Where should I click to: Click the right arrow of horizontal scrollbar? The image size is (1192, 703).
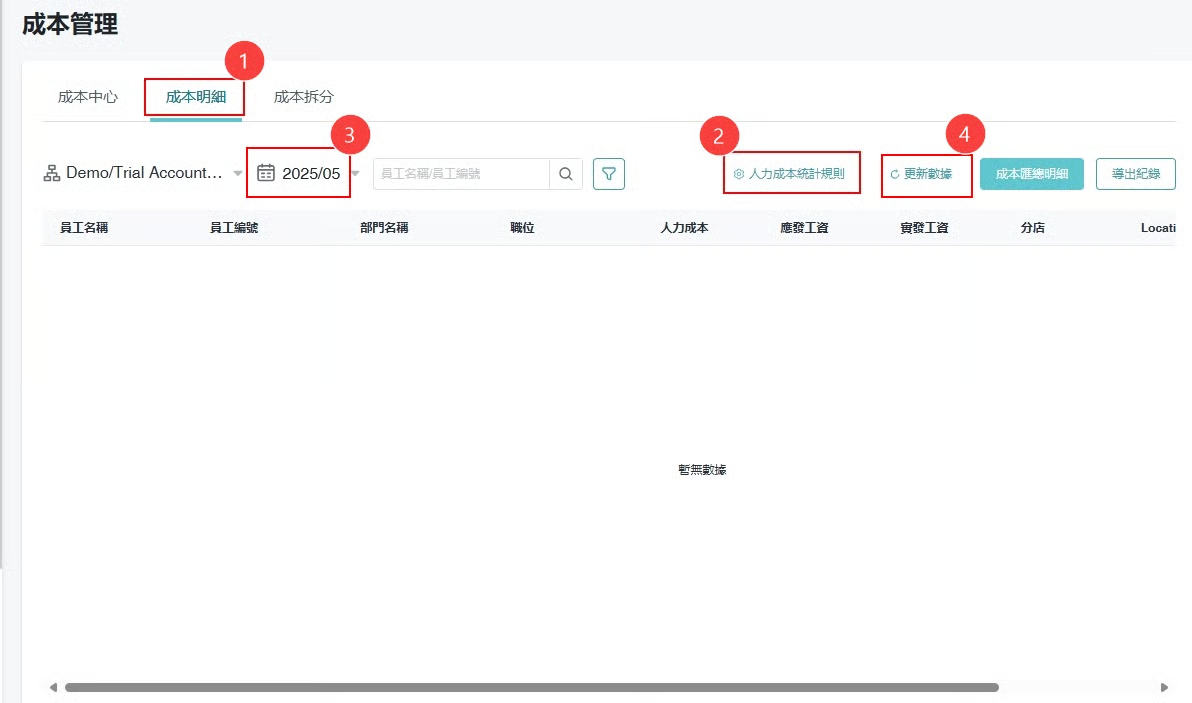(1164, 688)
